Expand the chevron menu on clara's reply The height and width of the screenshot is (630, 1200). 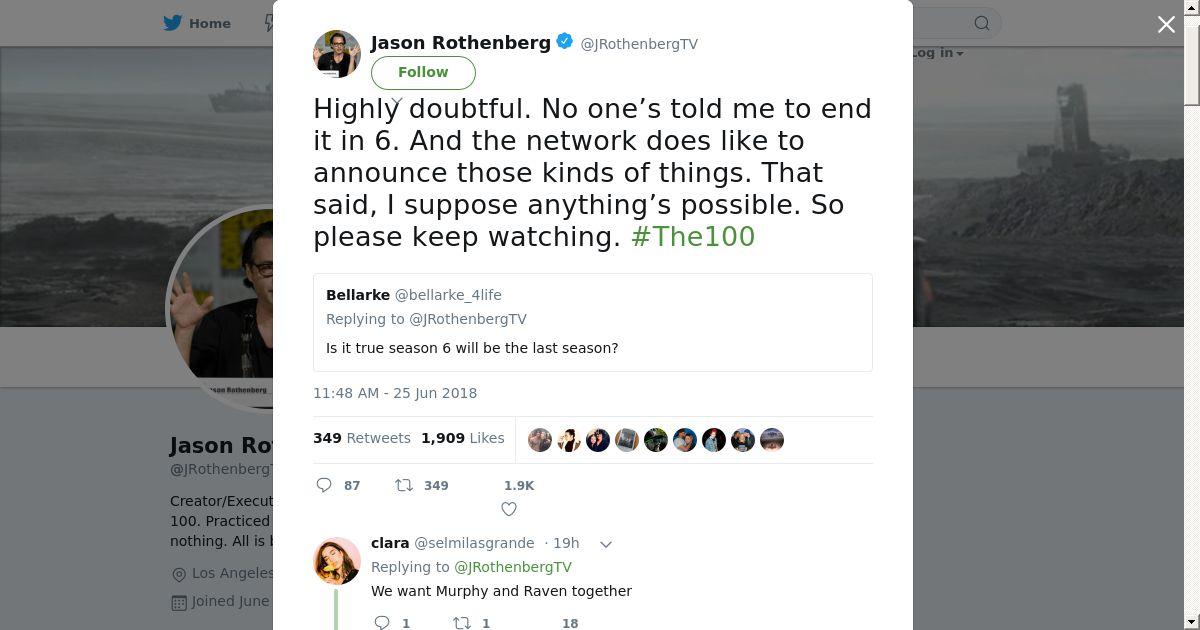(605, 544)
